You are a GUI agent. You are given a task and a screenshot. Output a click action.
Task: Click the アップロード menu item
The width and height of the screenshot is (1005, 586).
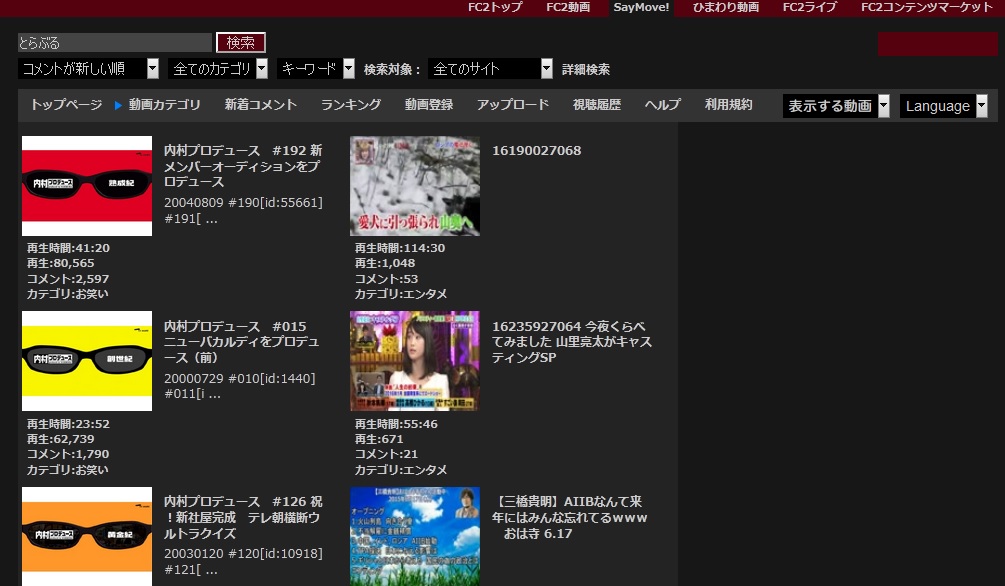click(x=512, y=104)
